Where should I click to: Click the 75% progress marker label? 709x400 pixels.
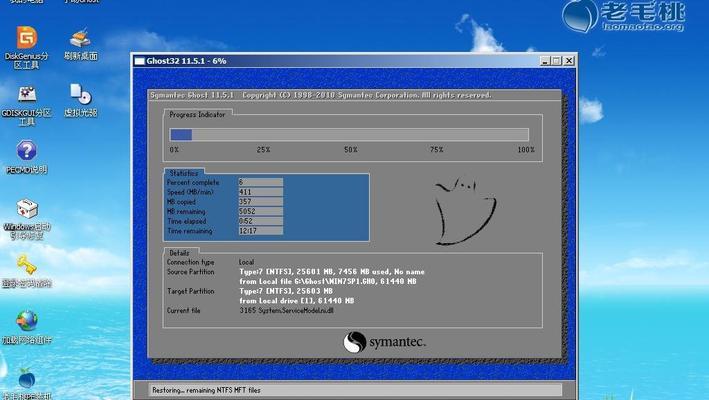coord(436,150)
